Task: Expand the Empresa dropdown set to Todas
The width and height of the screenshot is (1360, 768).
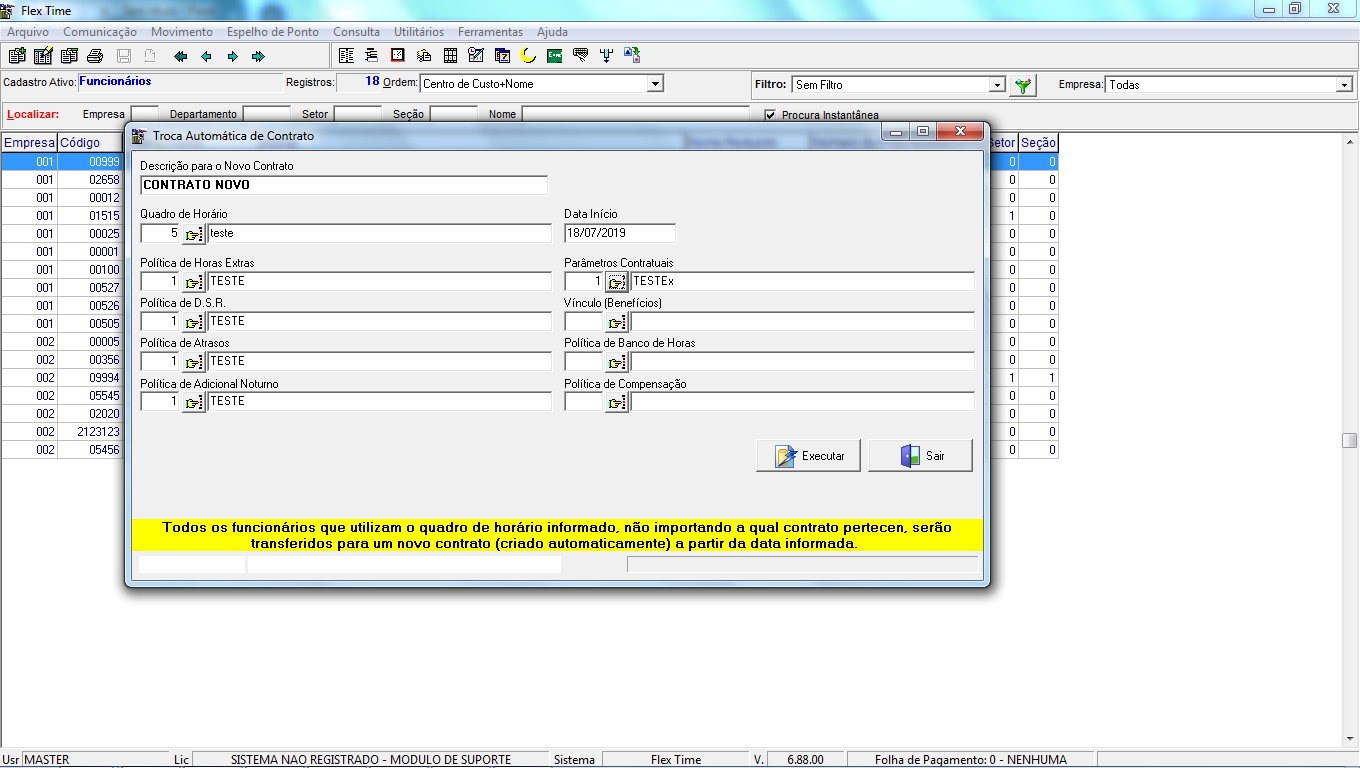Action: coord(1344,85)
